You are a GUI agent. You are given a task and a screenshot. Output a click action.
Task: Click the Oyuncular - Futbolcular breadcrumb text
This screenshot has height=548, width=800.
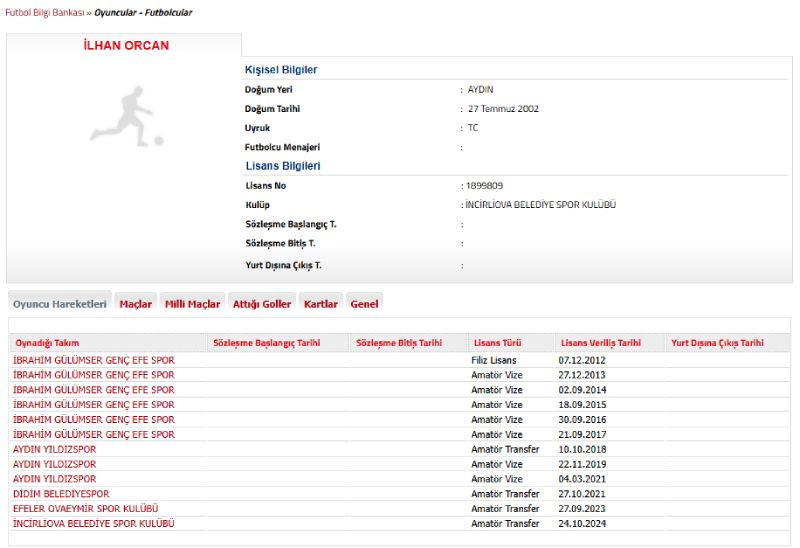click(143, 13)
